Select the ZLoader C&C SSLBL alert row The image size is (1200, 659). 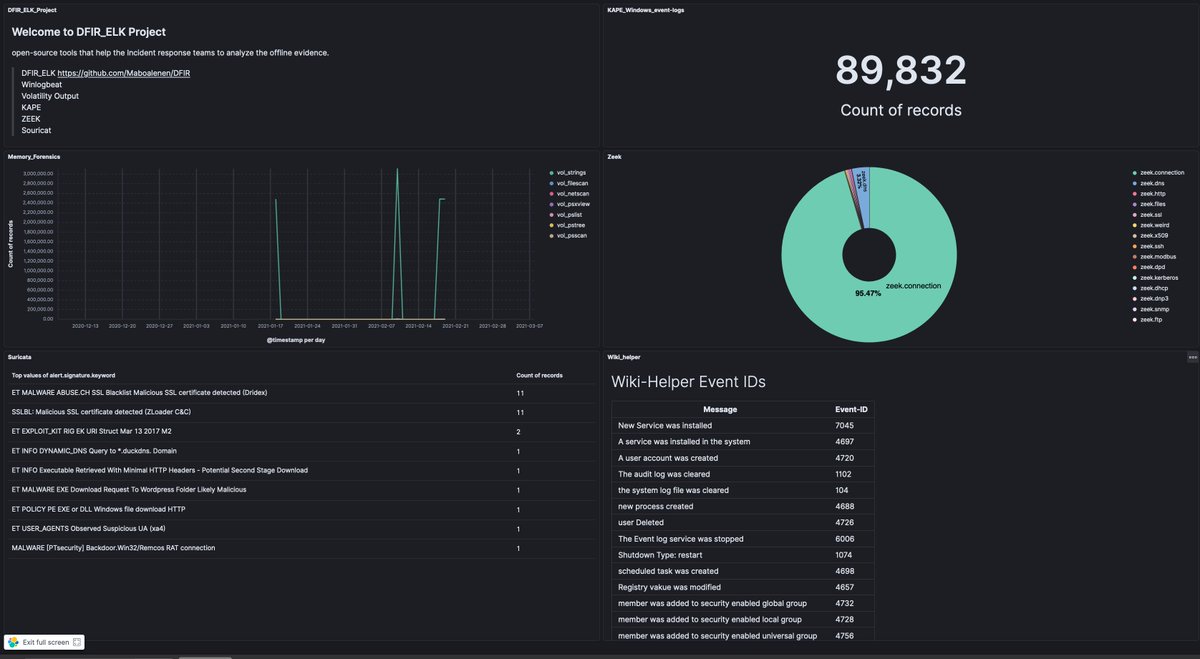point(300,412)
